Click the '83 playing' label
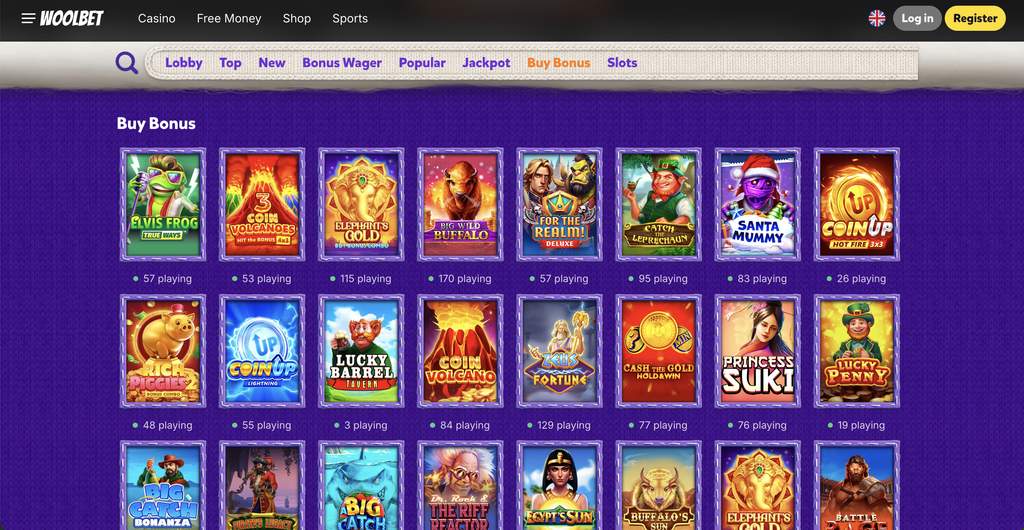This screenshot has height=530, width=1024. click(762, 279)
